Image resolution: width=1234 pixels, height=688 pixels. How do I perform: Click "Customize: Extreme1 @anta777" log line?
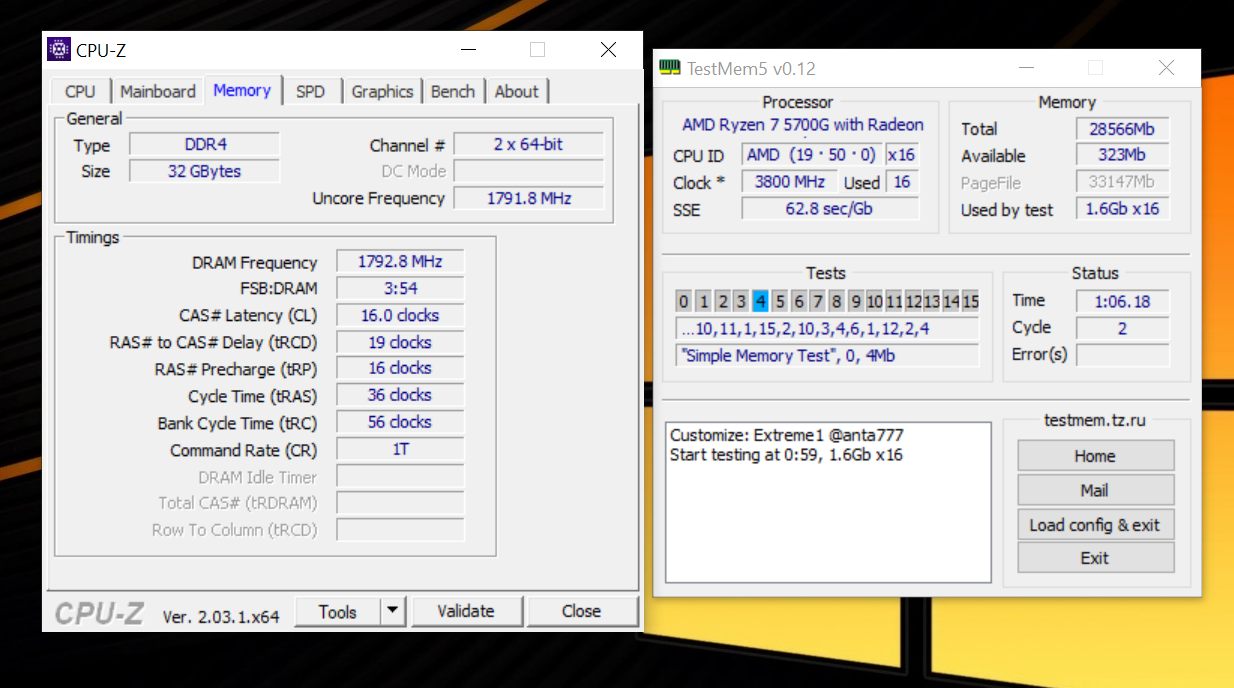(x=787, y=435)
